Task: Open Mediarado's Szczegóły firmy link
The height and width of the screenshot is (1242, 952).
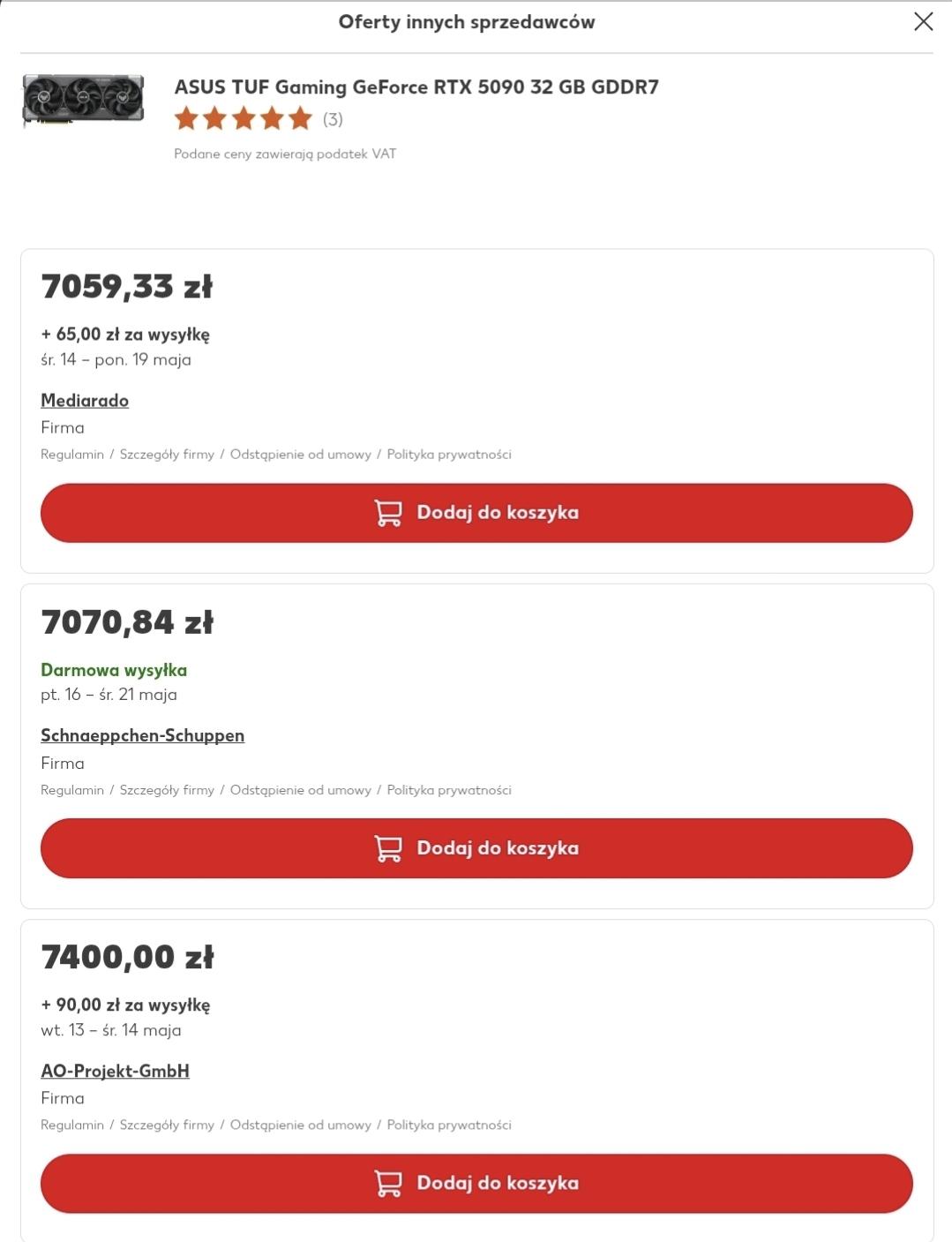Action: click(167, 455)
